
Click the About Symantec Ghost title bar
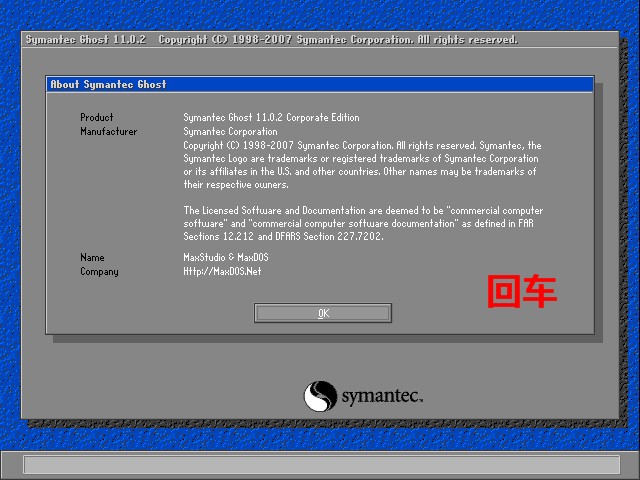coord(320,84)
